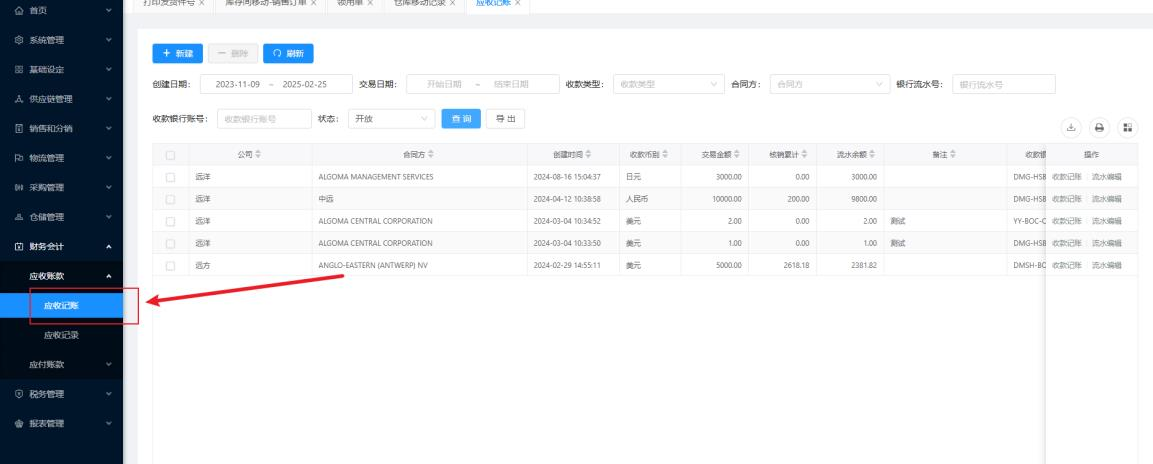The width and height of the screenshot is (1153, 464).
Task: Open the 收款类型 dropdown
Action: pyautogui.click(x=668, y=84)
